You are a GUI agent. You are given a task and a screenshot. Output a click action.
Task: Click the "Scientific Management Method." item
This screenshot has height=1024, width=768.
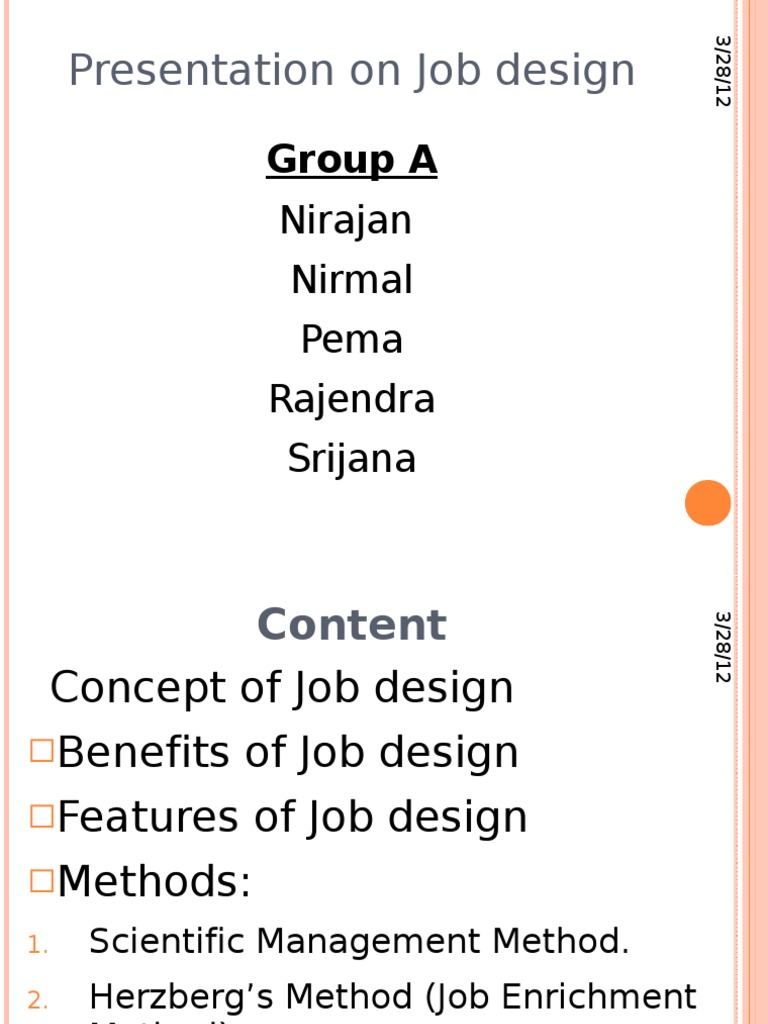(x=359, y=941)
